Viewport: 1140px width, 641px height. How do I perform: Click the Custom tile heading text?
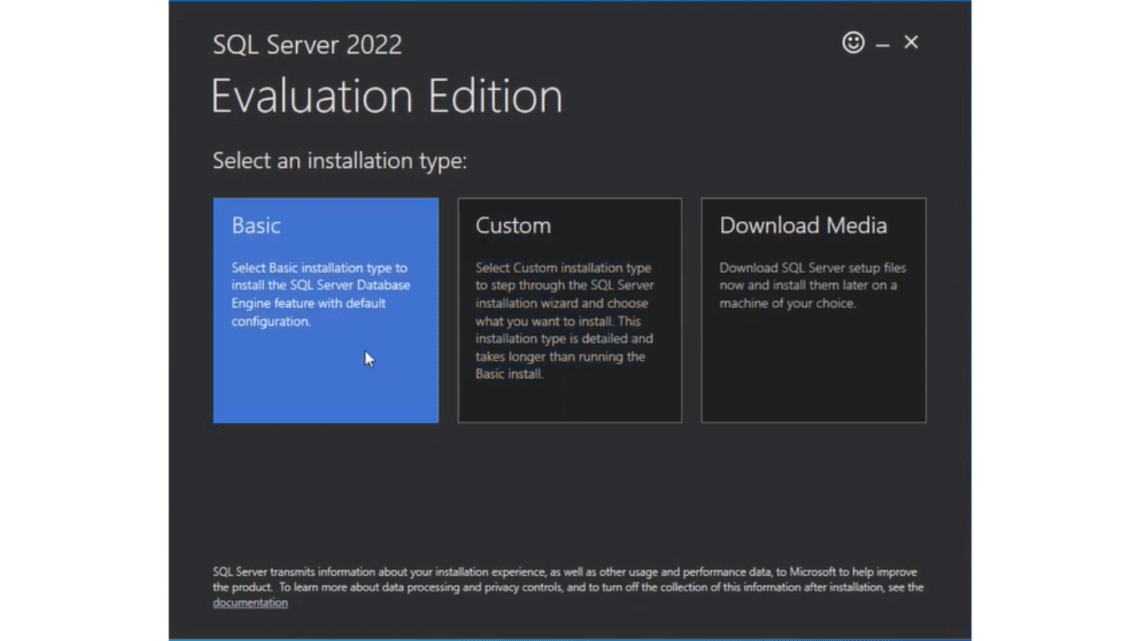(513, 225)
